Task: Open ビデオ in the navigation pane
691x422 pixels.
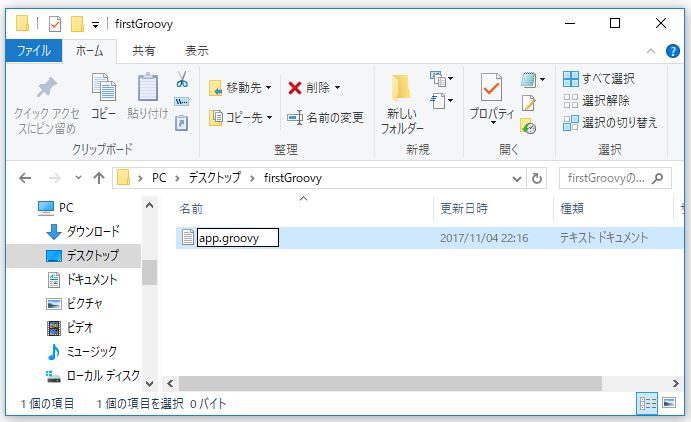Action: tap(70, 328)
